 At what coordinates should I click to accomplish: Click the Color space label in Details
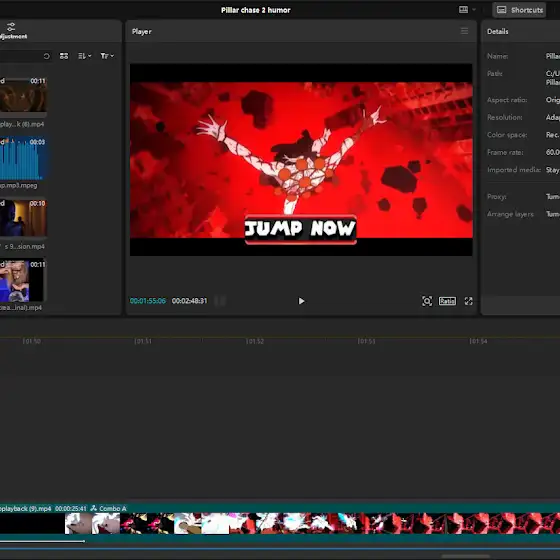click(507, 135)
